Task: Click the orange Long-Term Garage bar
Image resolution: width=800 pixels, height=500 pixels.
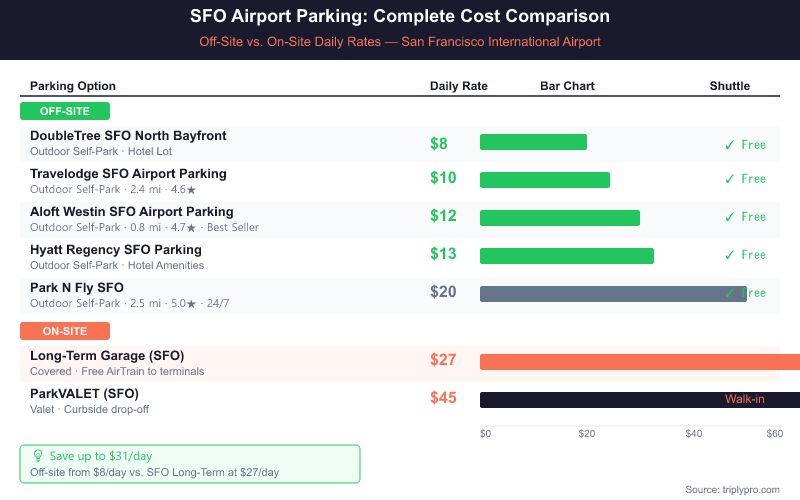Action: [x=640, y=362]
